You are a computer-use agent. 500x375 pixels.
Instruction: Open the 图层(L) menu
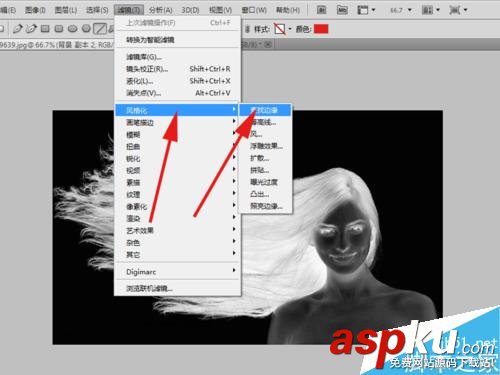tap(65, 10)
